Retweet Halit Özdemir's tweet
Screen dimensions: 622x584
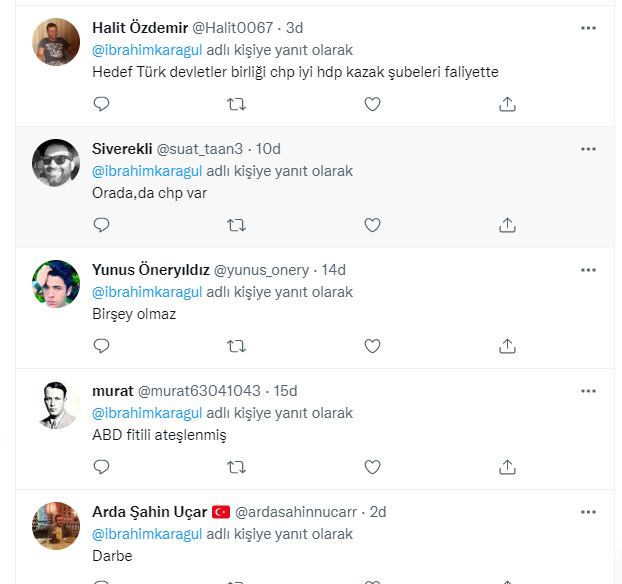tap(237, 104)
